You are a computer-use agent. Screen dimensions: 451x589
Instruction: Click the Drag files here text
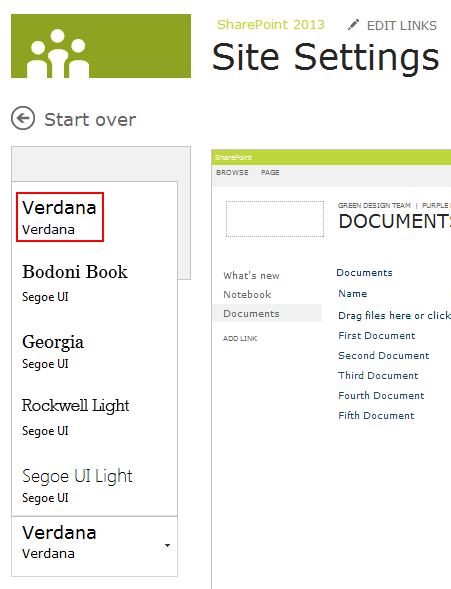[x=394, y=316]
